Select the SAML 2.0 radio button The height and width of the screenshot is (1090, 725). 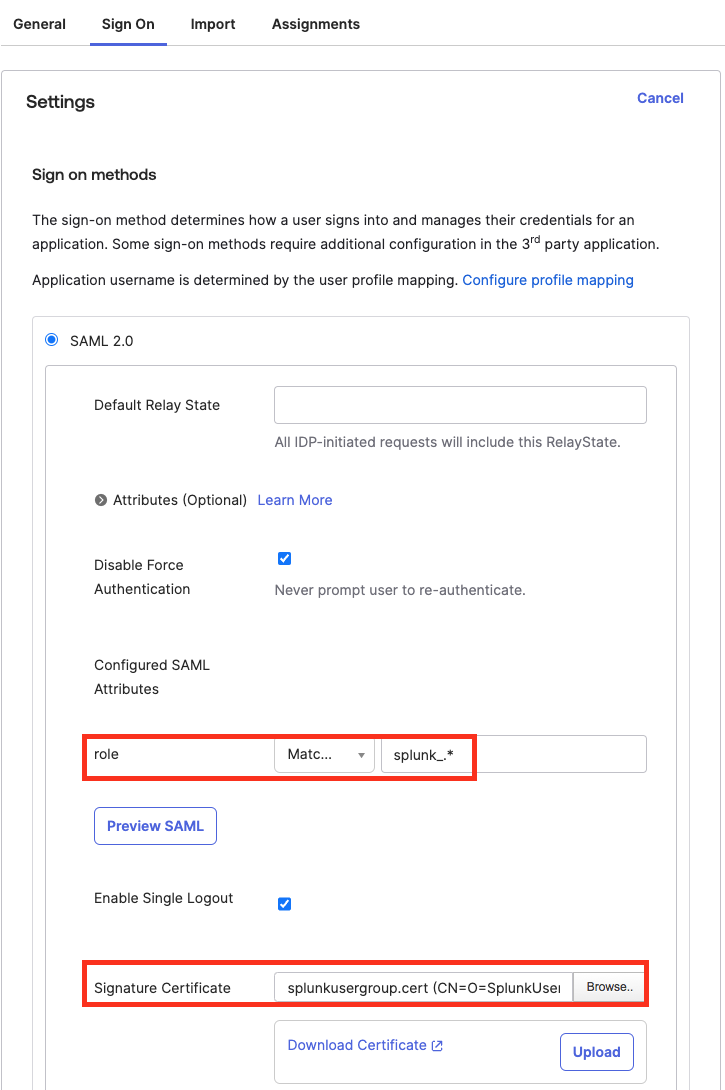point(51,340)
